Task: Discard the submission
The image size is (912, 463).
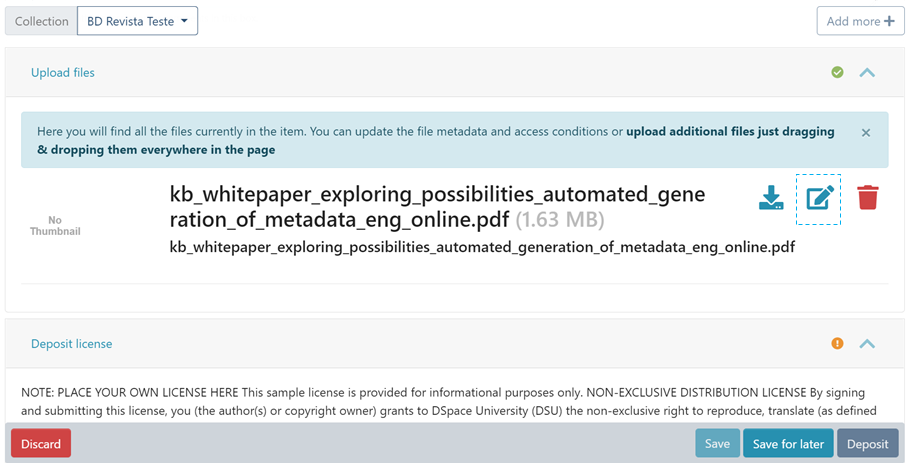Action: tap(41, 443)
